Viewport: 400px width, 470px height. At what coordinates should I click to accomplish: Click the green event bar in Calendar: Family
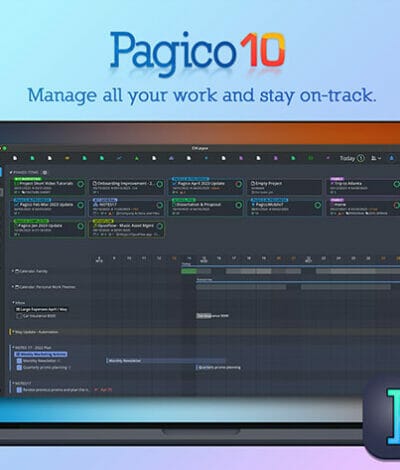(189, 271)
